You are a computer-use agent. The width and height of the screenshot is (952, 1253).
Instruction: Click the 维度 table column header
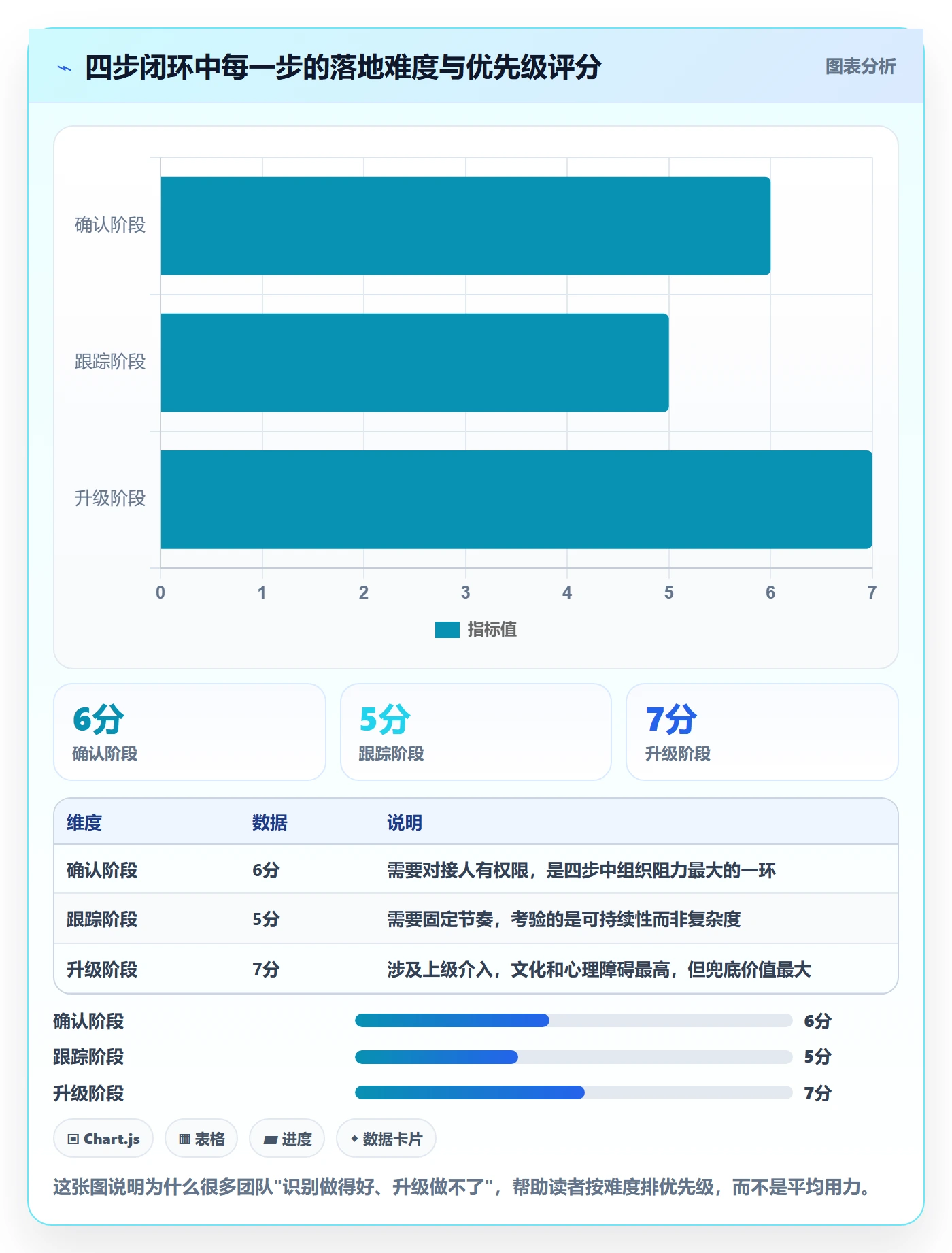tap(84, 822)
